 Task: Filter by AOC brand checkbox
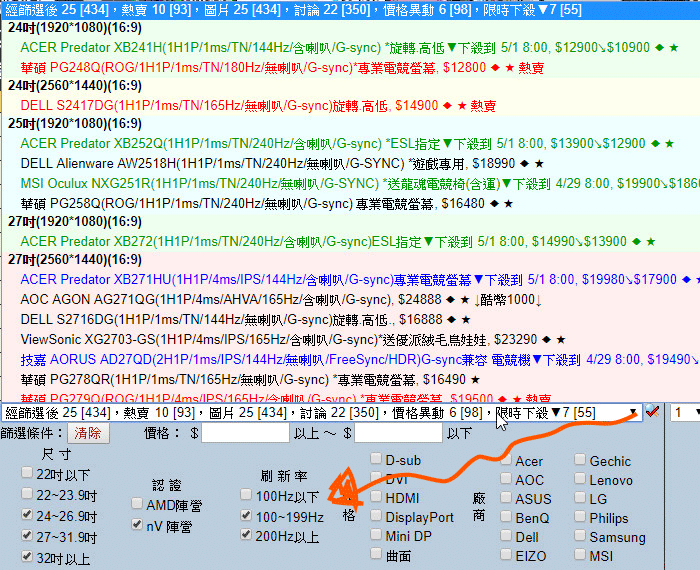coord(506,478)
